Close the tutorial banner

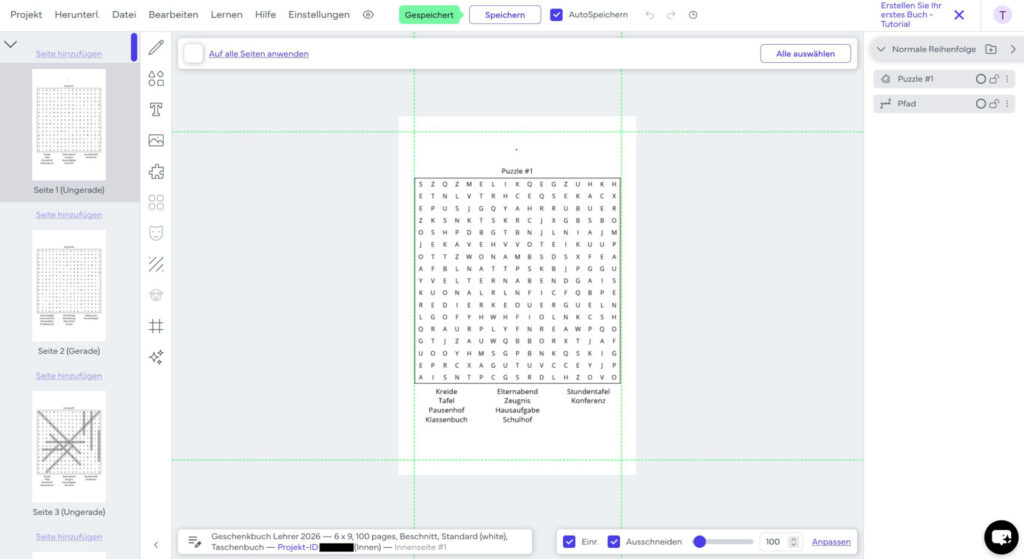(959, 15)
